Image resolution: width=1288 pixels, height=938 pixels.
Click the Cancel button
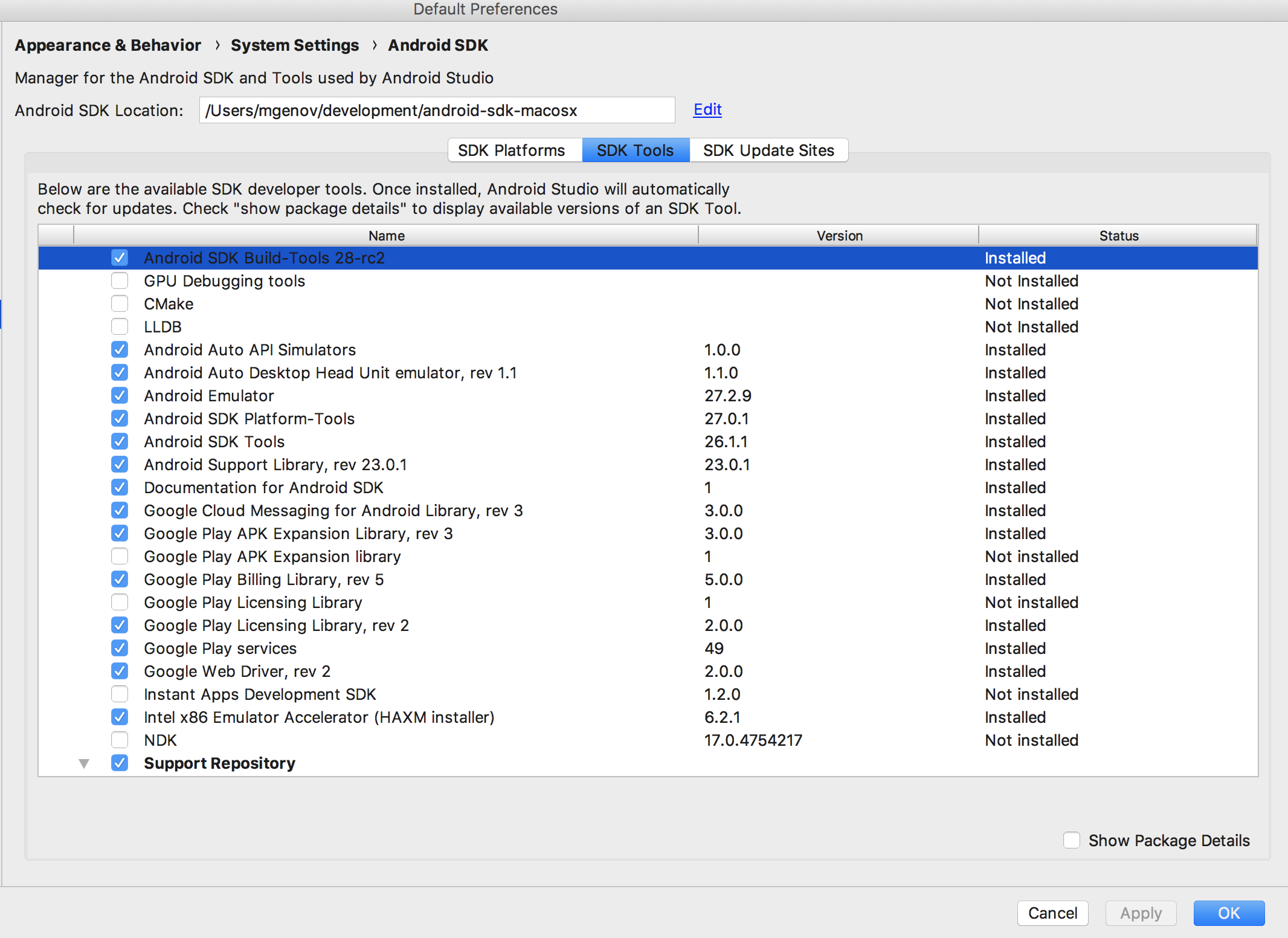coord(1052,913)
